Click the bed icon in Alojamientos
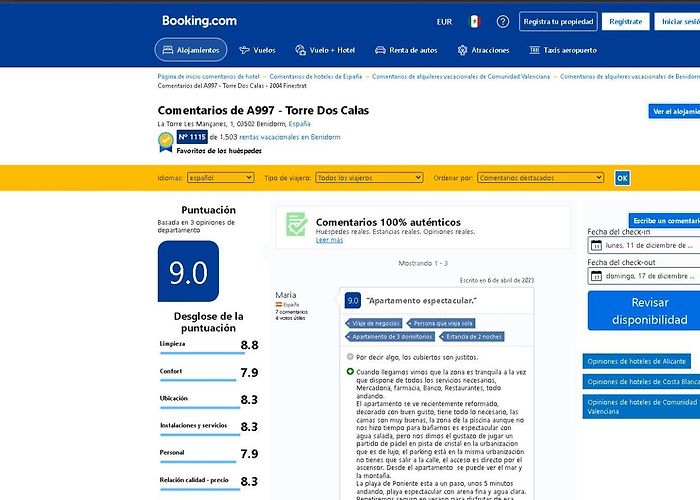 168,50
